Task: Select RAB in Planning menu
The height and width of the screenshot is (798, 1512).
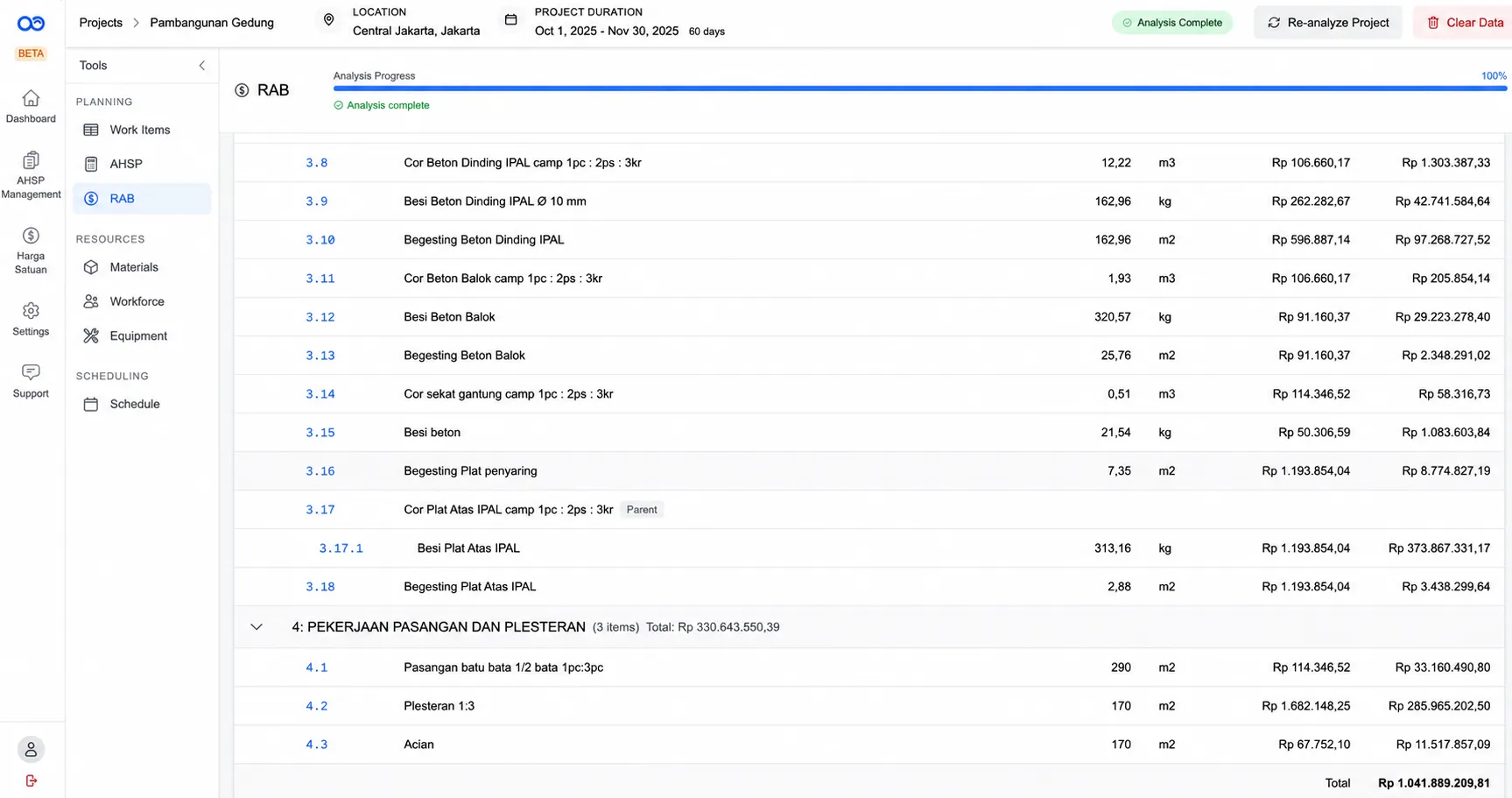Action: (142, 199)
